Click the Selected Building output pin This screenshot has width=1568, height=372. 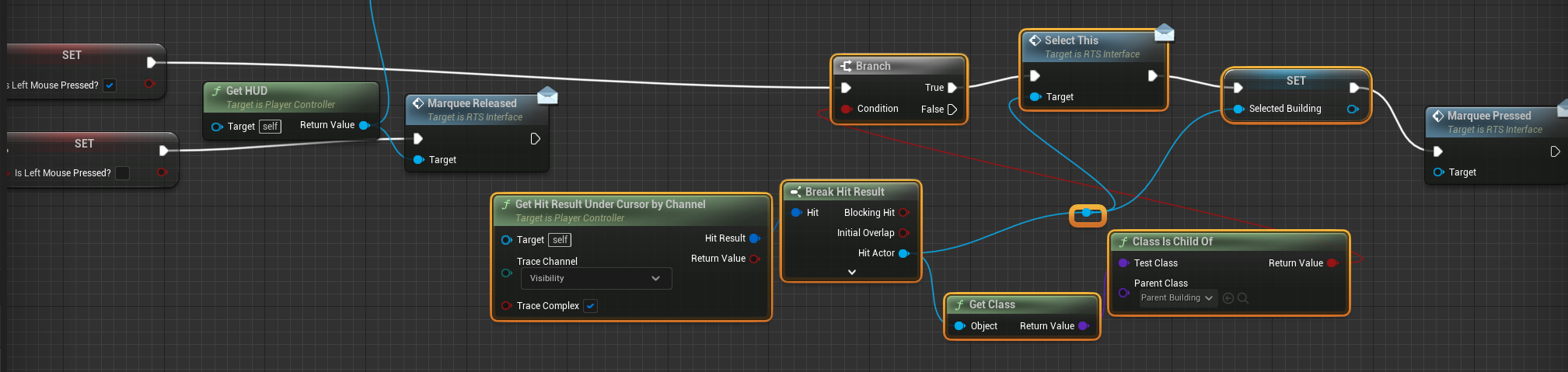coord(1353,109)
